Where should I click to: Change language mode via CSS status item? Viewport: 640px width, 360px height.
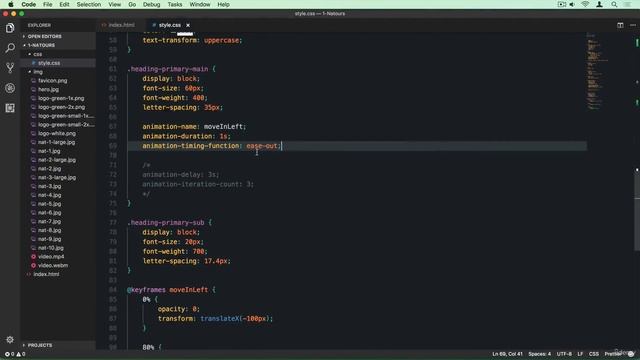pyautogui.click(x=593, y=354)
